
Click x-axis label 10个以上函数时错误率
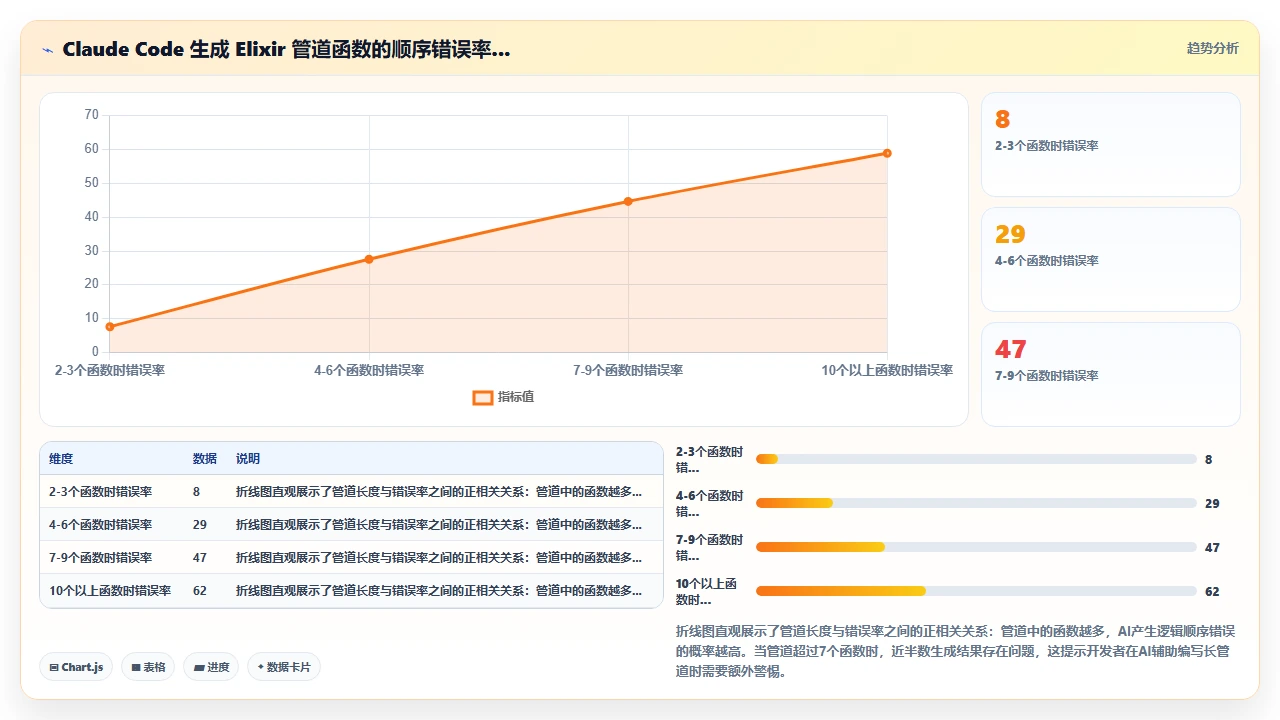point(887,370)
